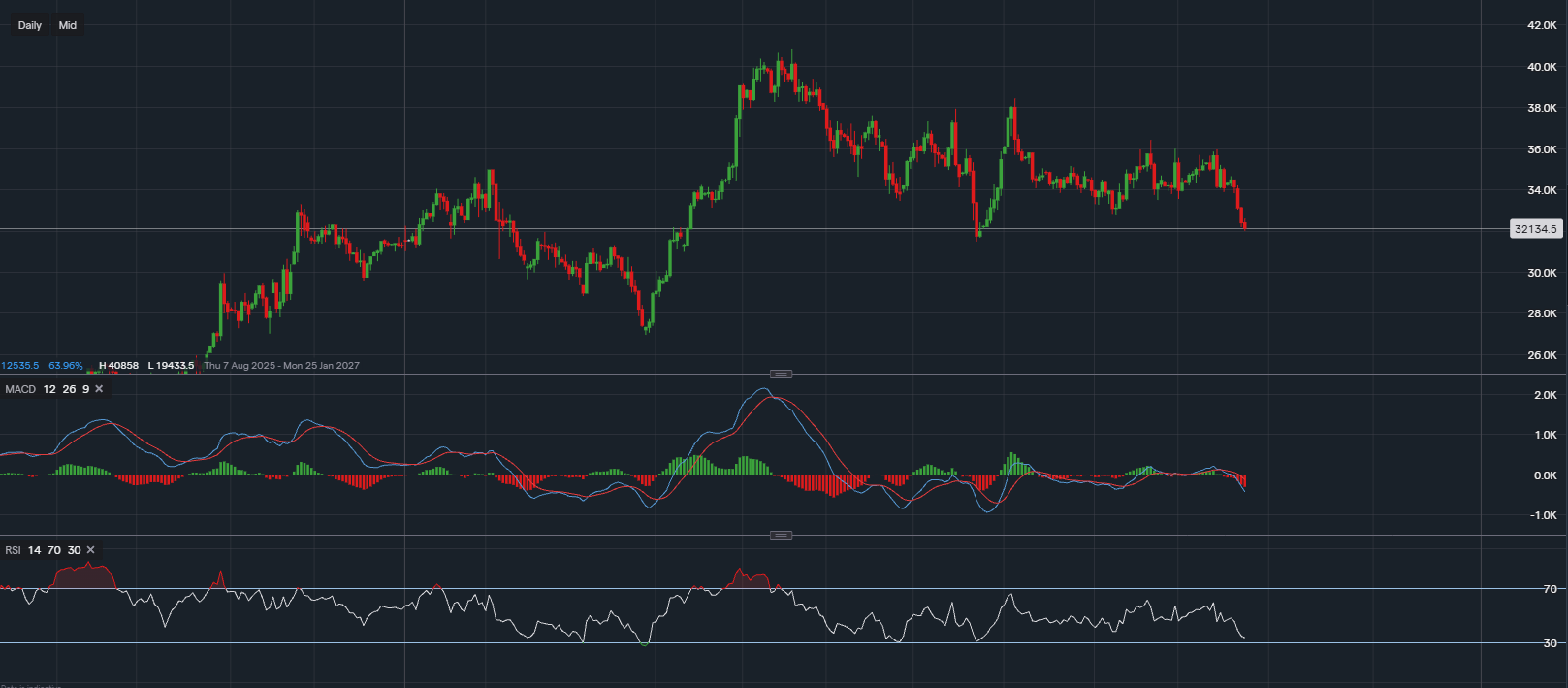Click the MACD signal period value 9
This screenshot has height=688, width=1568.
click(85, 389)
